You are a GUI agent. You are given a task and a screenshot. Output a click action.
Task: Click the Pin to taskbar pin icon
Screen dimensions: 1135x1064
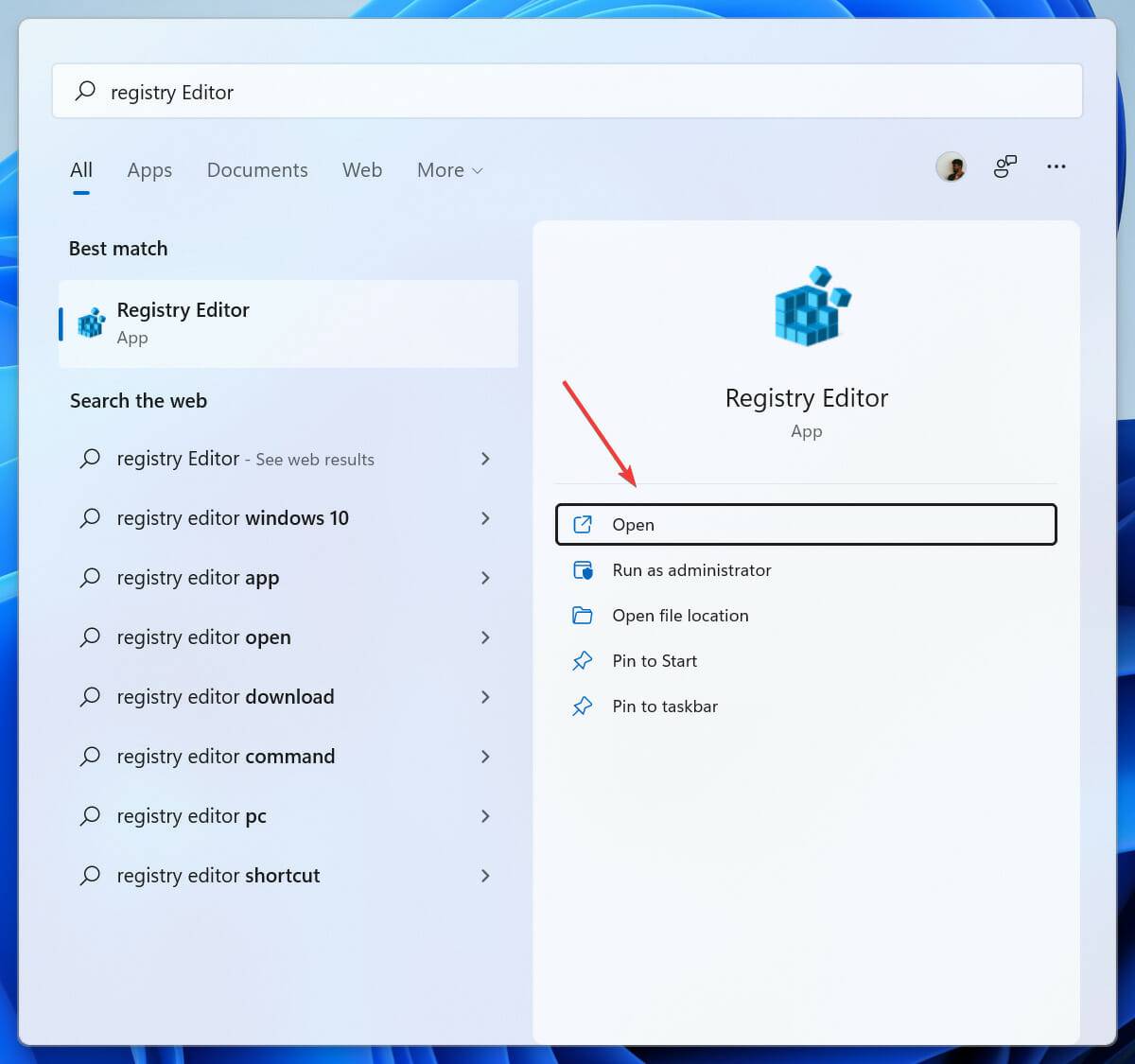click(583, 706)
